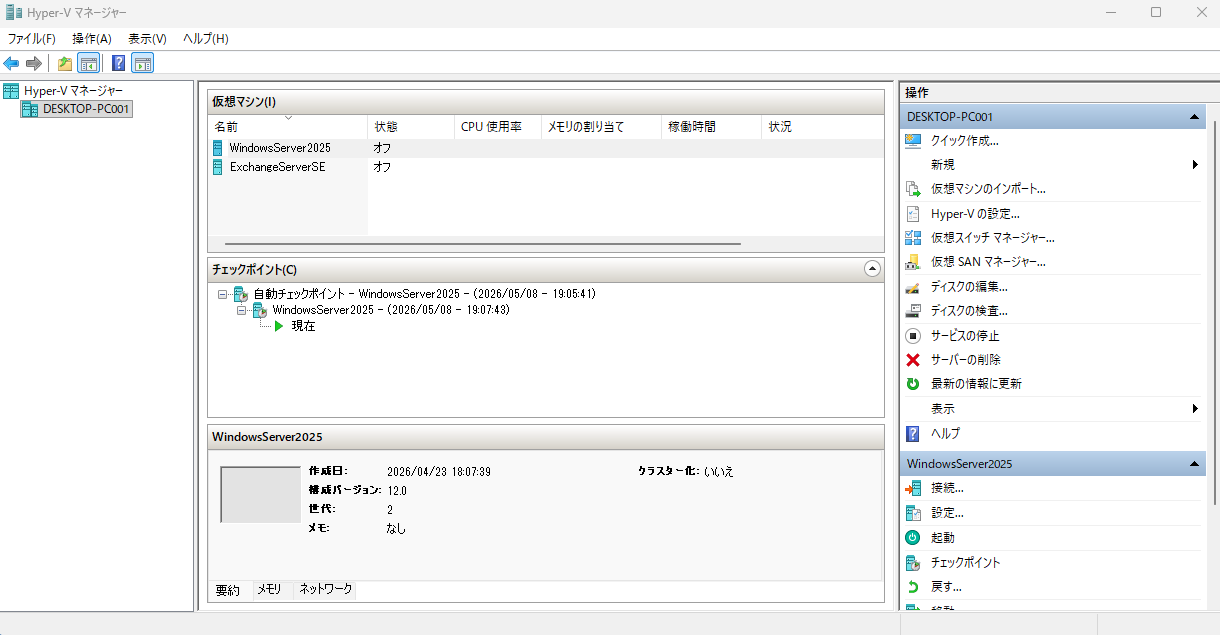This screenshot has height=635, width=1220.
Task: Click the Help question mark toolbar icon
Action: tap(119, 64)
